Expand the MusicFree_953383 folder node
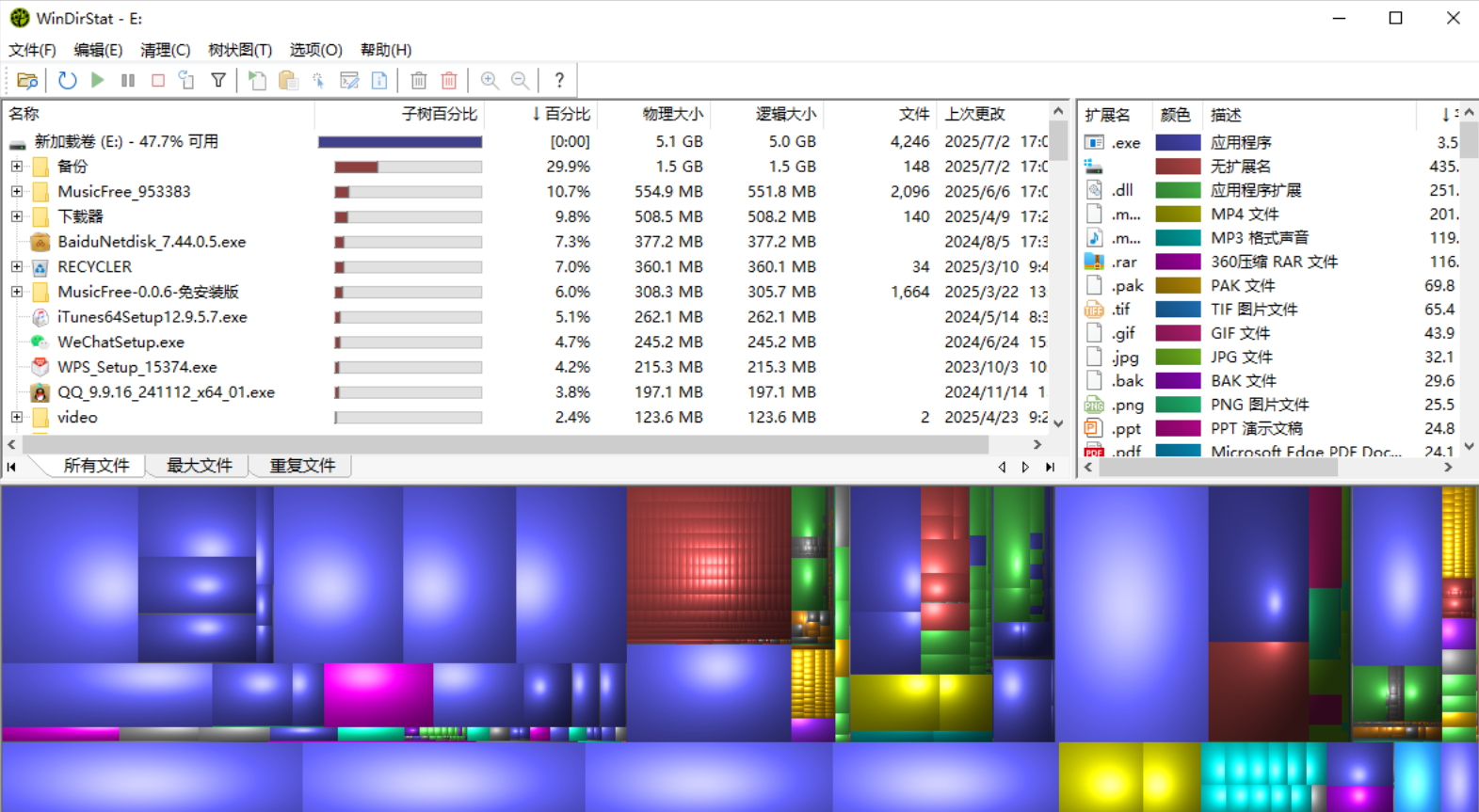 [x=17, y=192]
